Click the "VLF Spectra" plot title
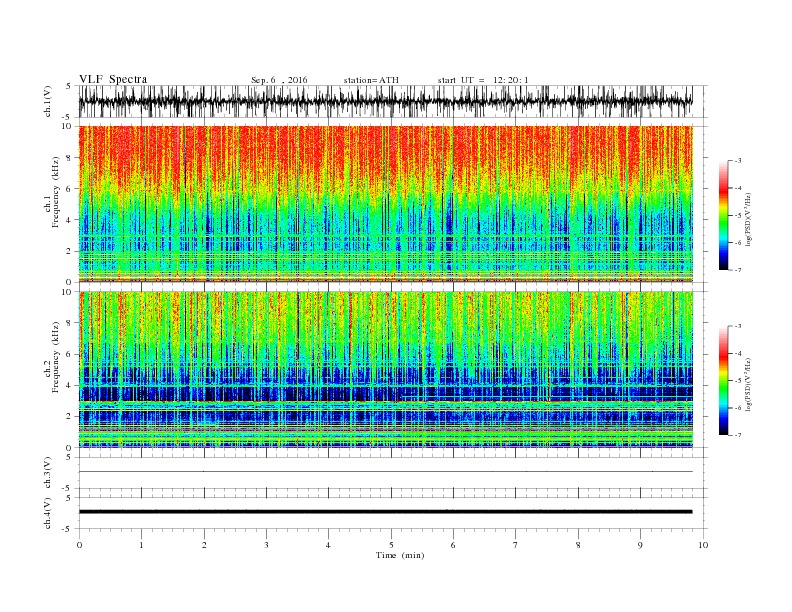 click(x=113, y=79)
